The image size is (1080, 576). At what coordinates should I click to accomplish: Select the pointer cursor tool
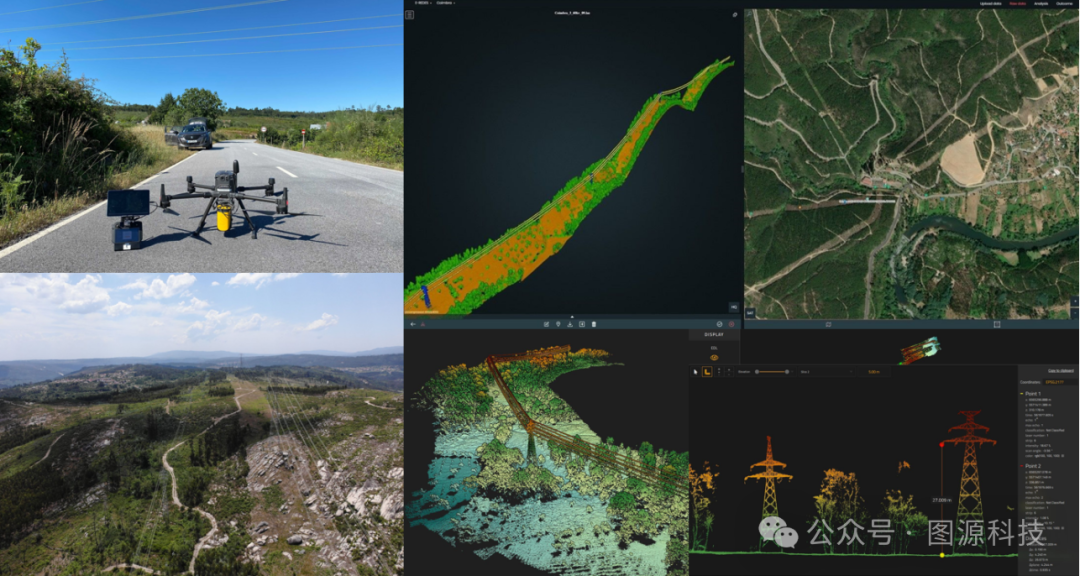(696, 372)
